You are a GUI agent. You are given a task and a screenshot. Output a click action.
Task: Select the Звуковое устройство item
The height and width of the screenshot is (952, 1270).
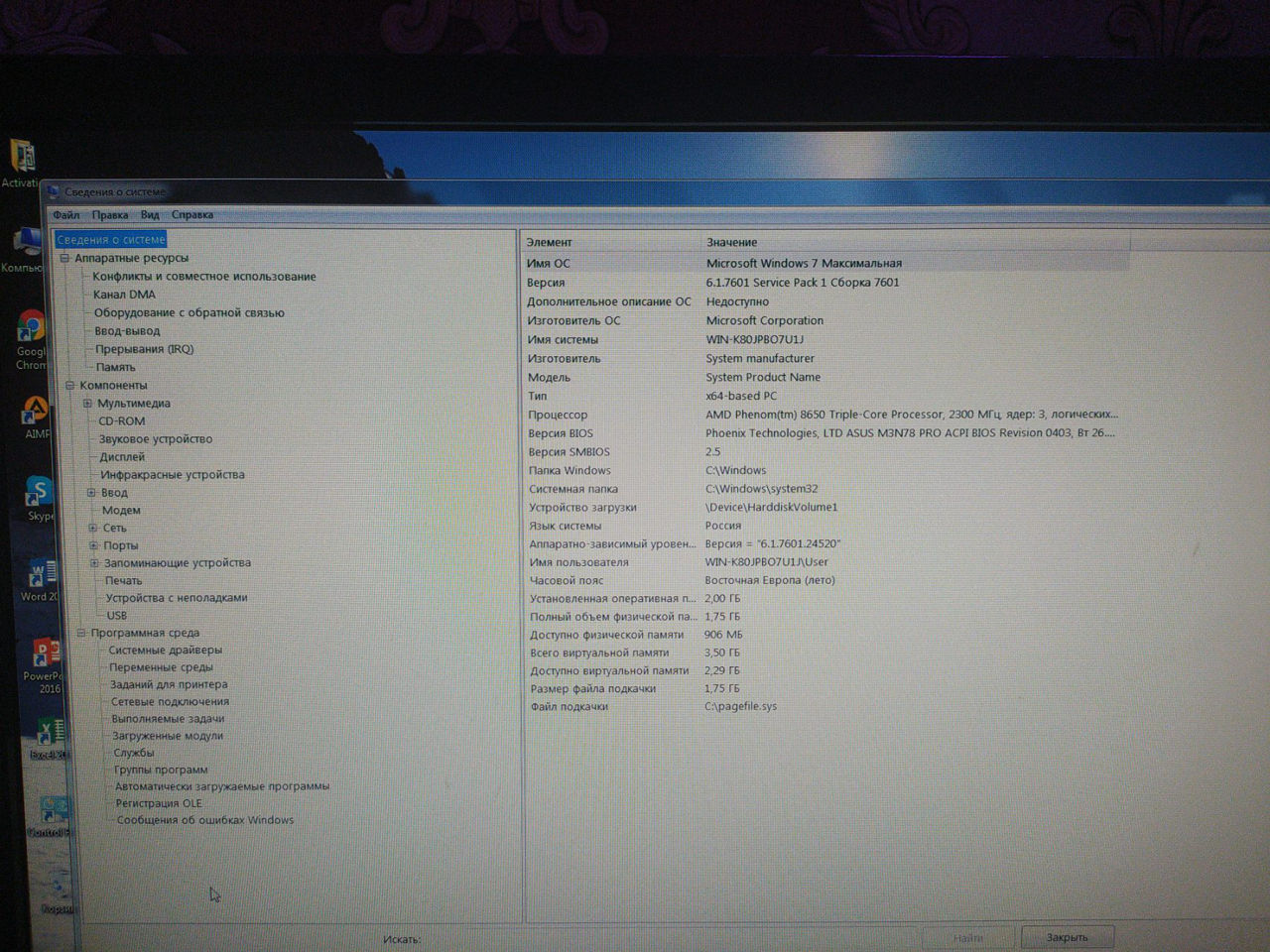click(x=155, y=439)
